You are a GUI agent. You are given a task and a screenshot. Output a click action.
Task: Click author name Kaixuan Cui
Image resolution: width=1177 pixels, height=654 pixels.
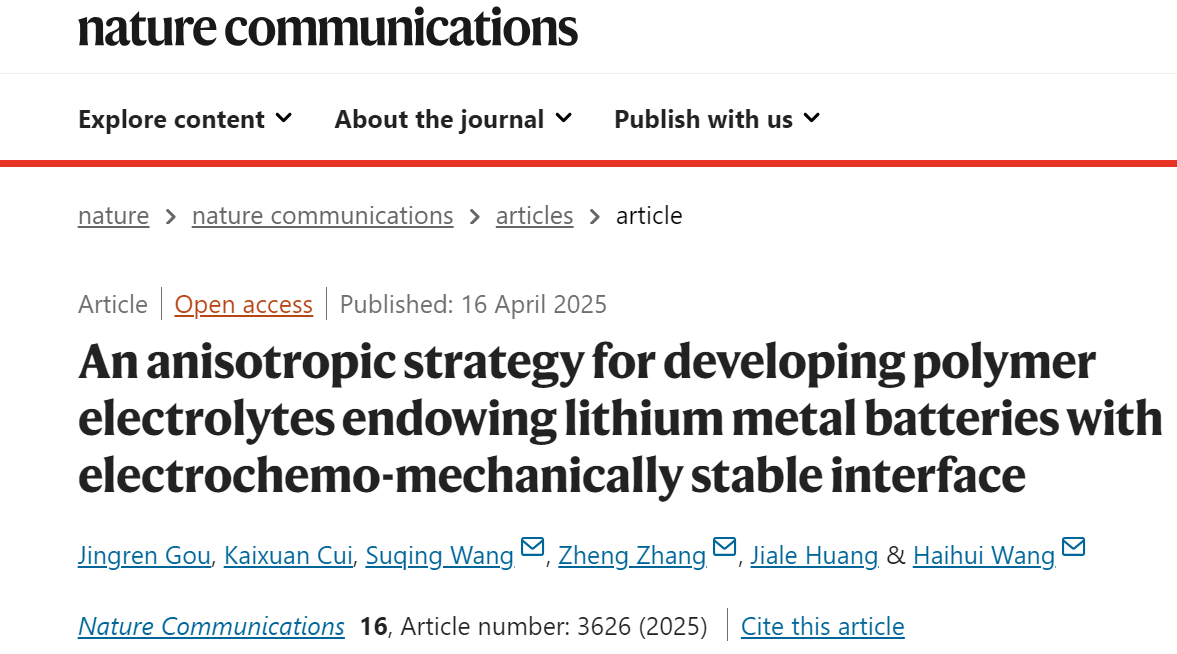(288, 556)
